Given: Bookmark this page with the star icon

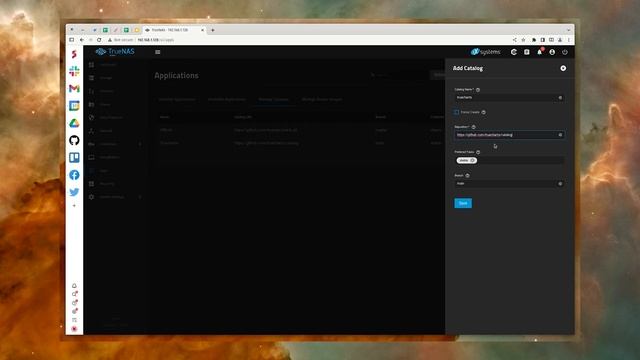Looking at the screenshot, I should (523, 40).
